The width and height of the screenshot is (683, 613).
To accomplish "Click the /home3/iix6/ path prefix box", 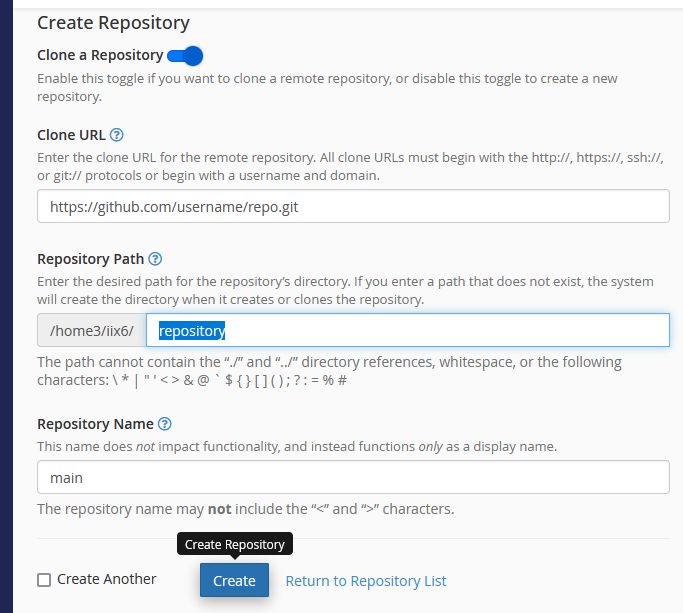I will tap(91, 330).
